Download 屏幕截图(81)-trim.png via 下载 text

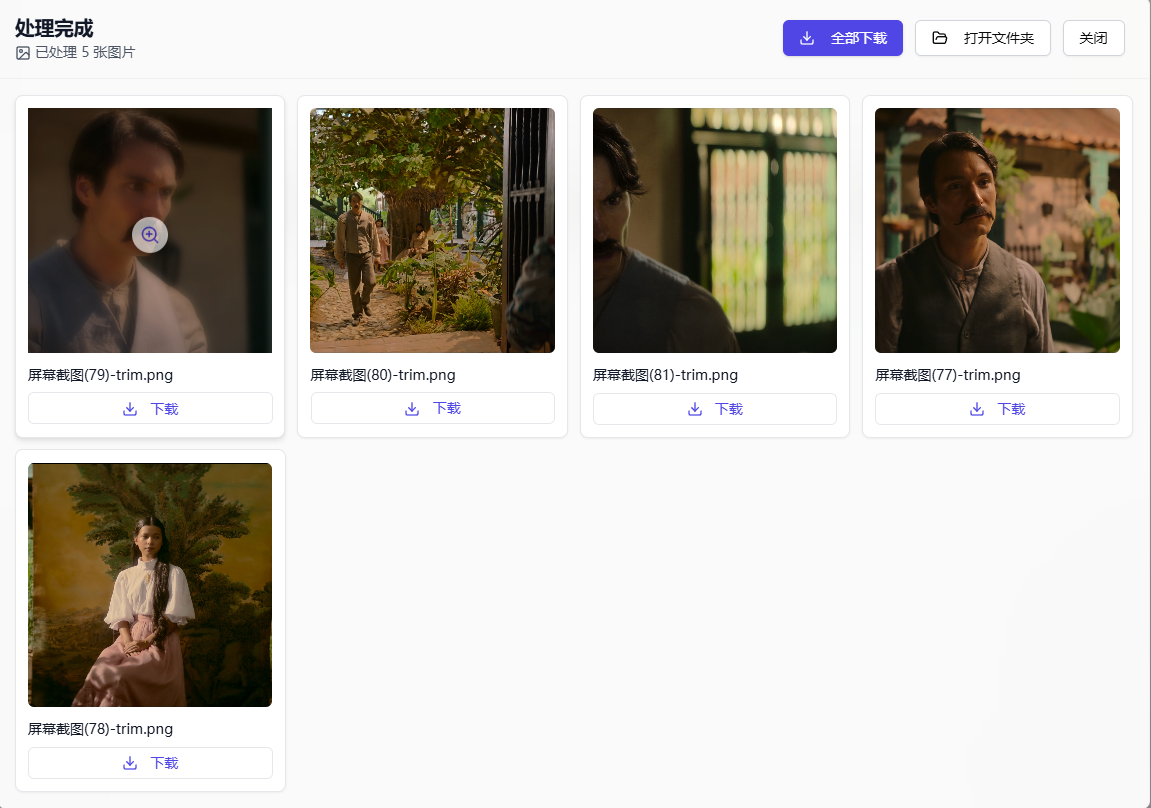729,409
